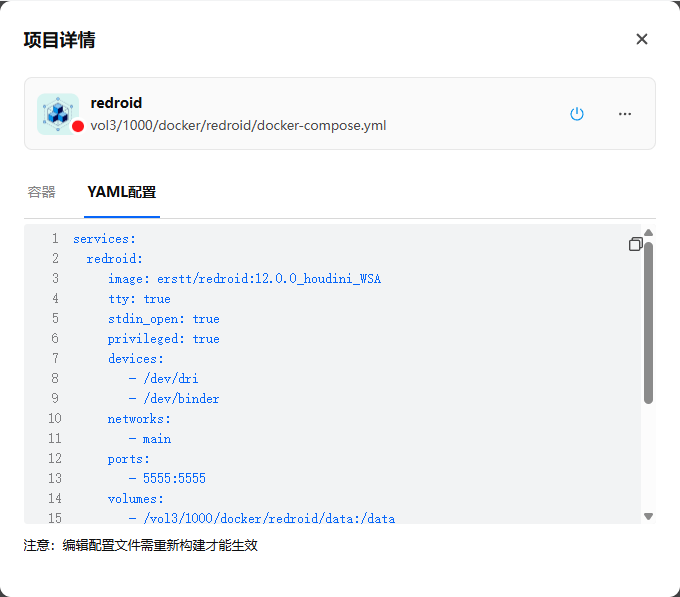
Task: Click the scrollbar down arrow in YAML editor
Action: point(648,516)
